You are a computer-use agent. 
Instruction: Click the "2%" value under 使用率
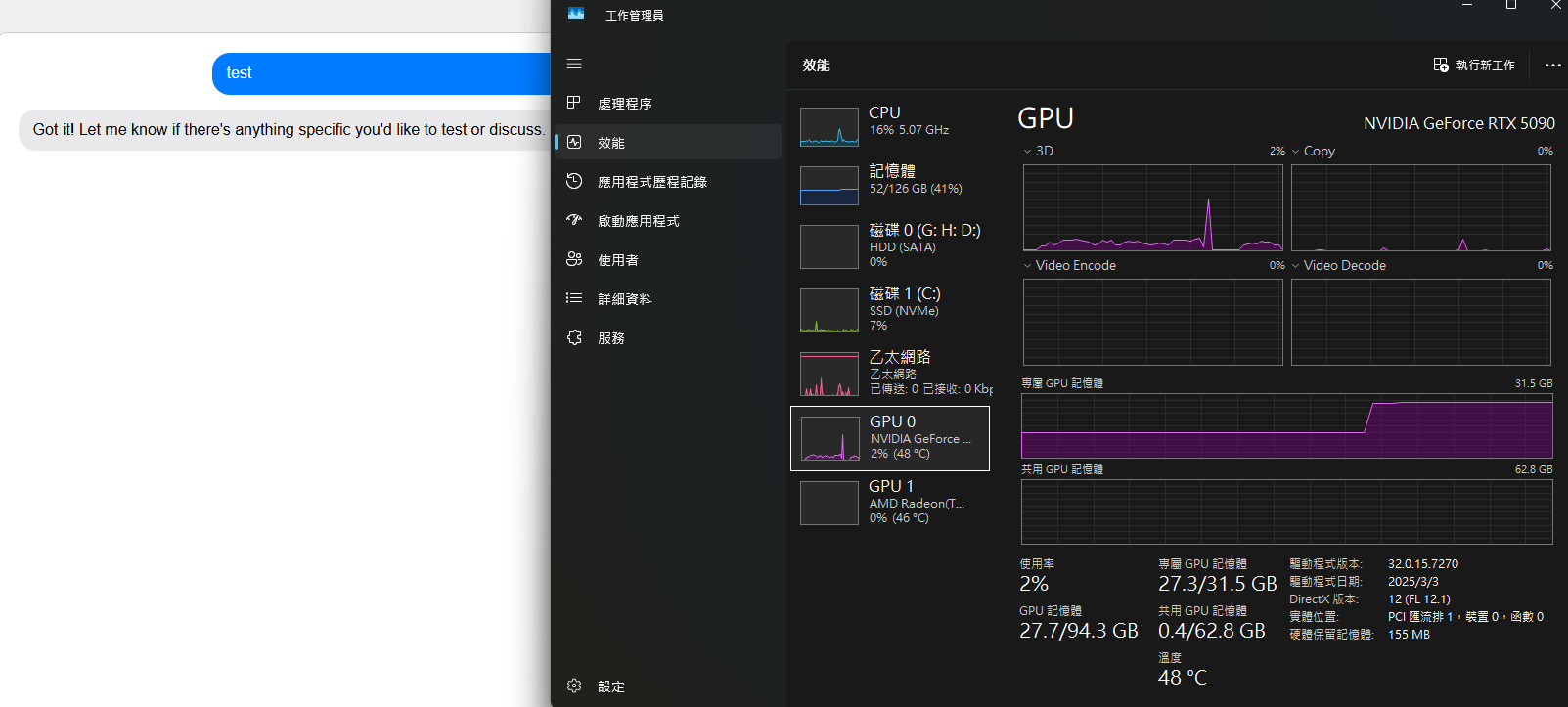click(x=1034, y=584)
